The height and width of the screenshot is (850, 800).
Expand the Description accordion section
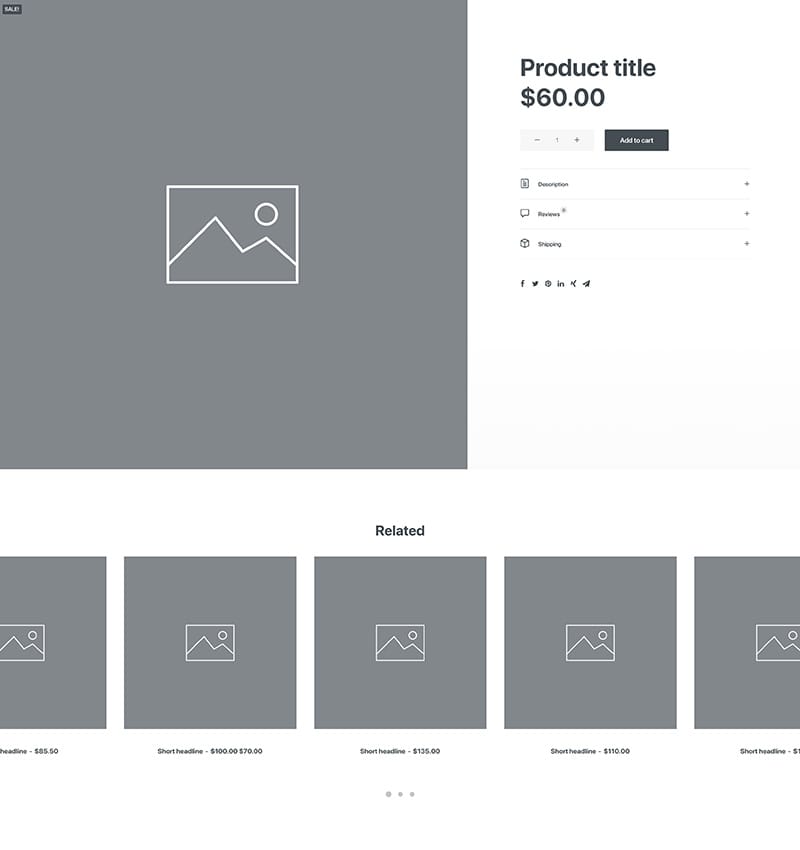pyautogui.click(x=635, y=184)
